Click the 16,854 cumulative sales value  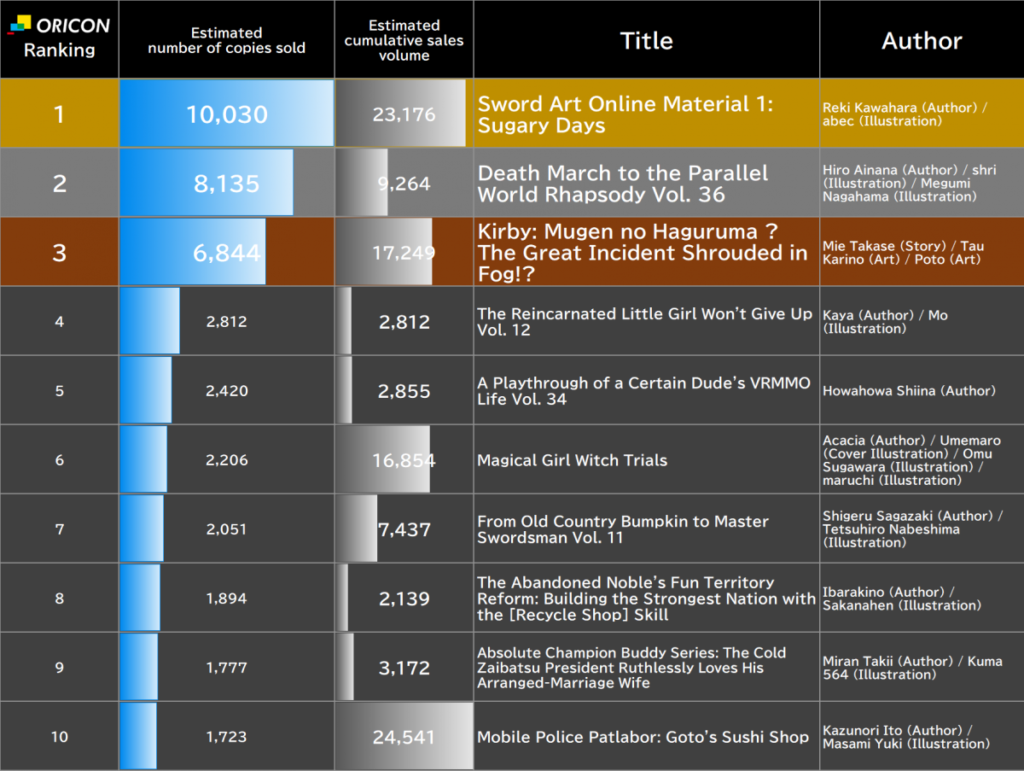point(404,460)
